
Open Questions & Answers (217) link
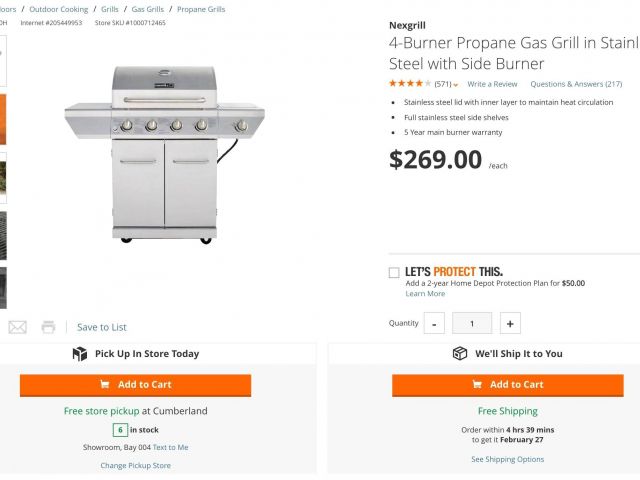point(576,84)
